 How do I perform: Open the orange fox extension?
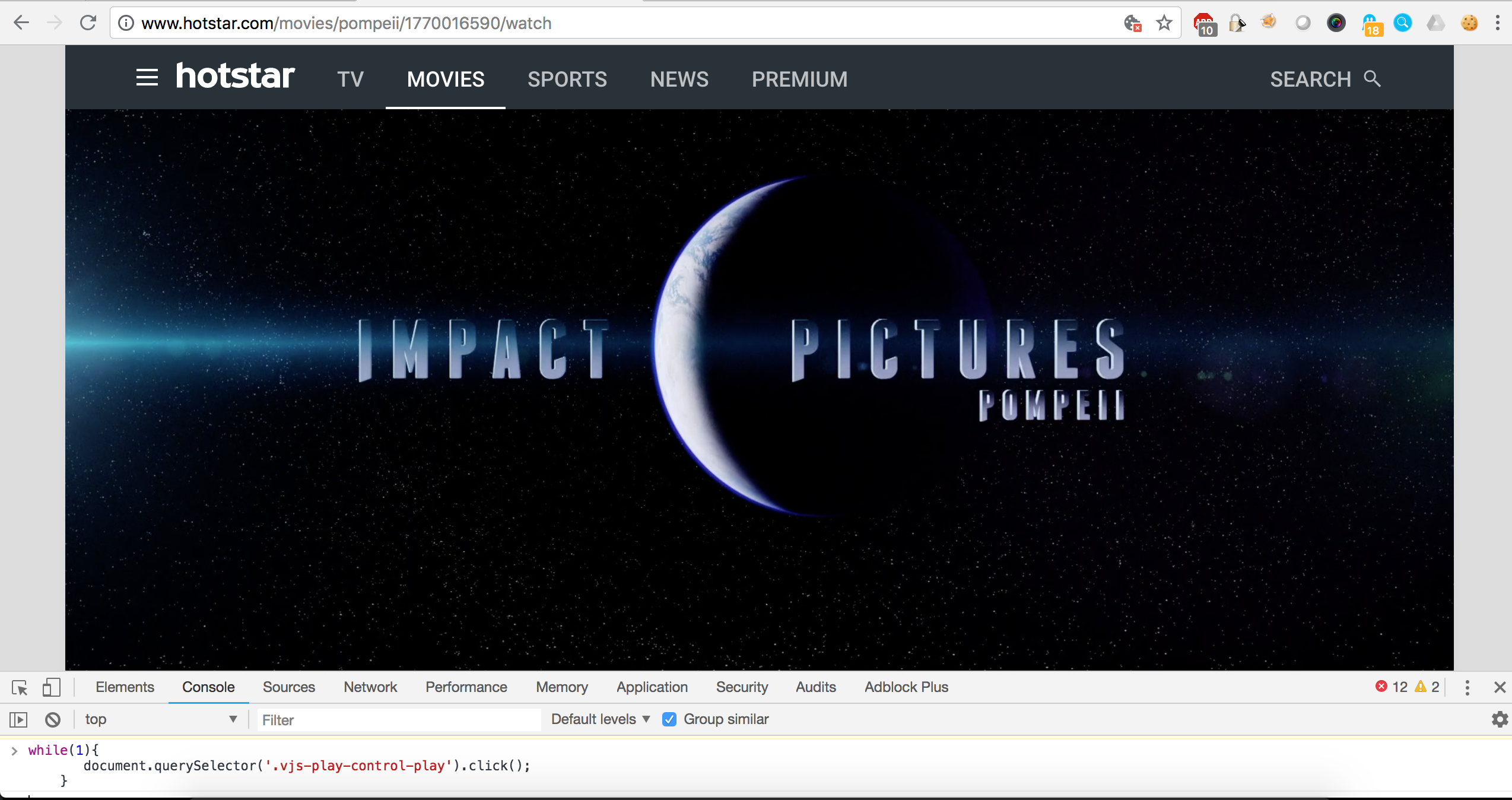tap(1269, 23)
